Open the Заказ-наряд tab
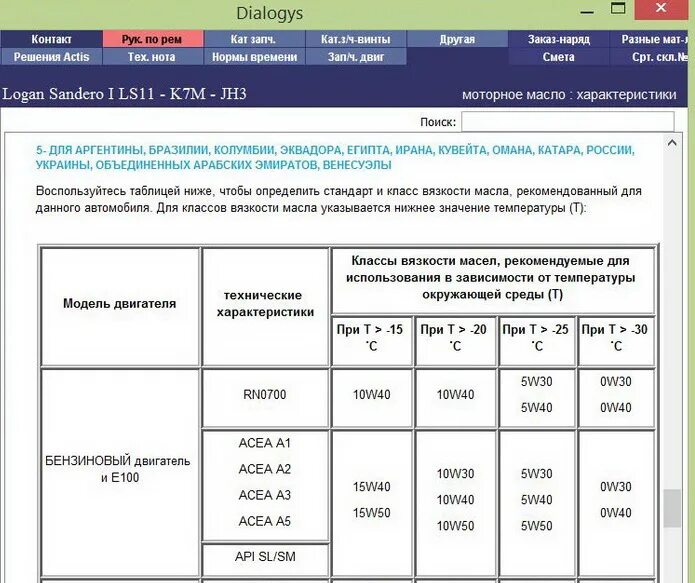Image resolution: width=695 pixels, height=583 pixels. (x=558, y=39)
